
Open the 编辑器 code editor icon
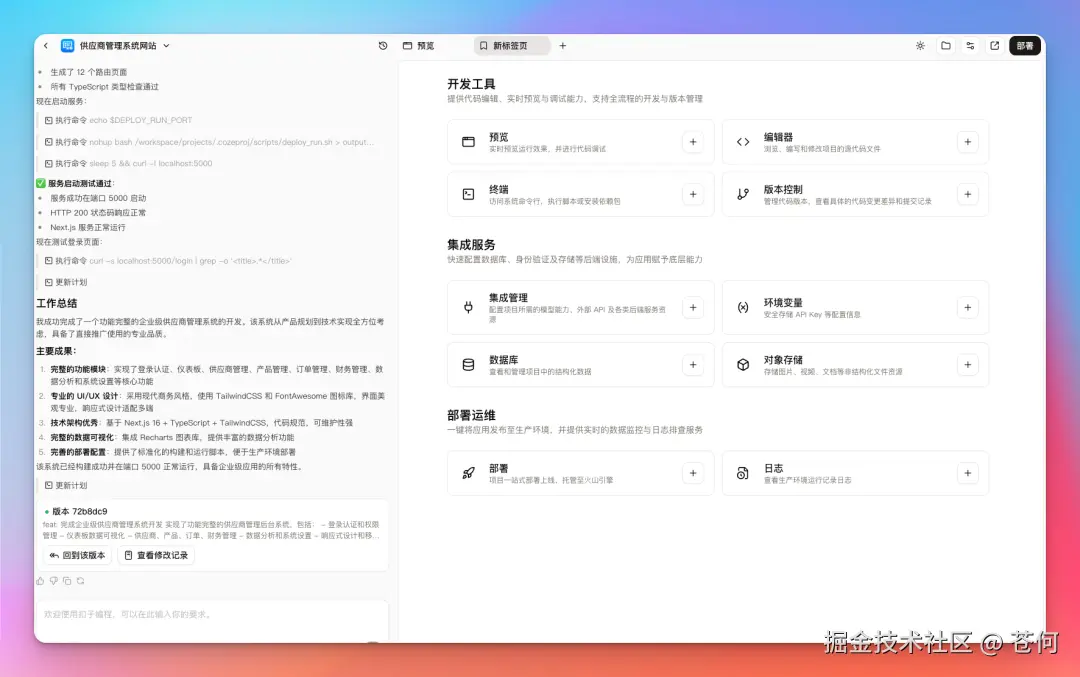(x=742, y=141)
